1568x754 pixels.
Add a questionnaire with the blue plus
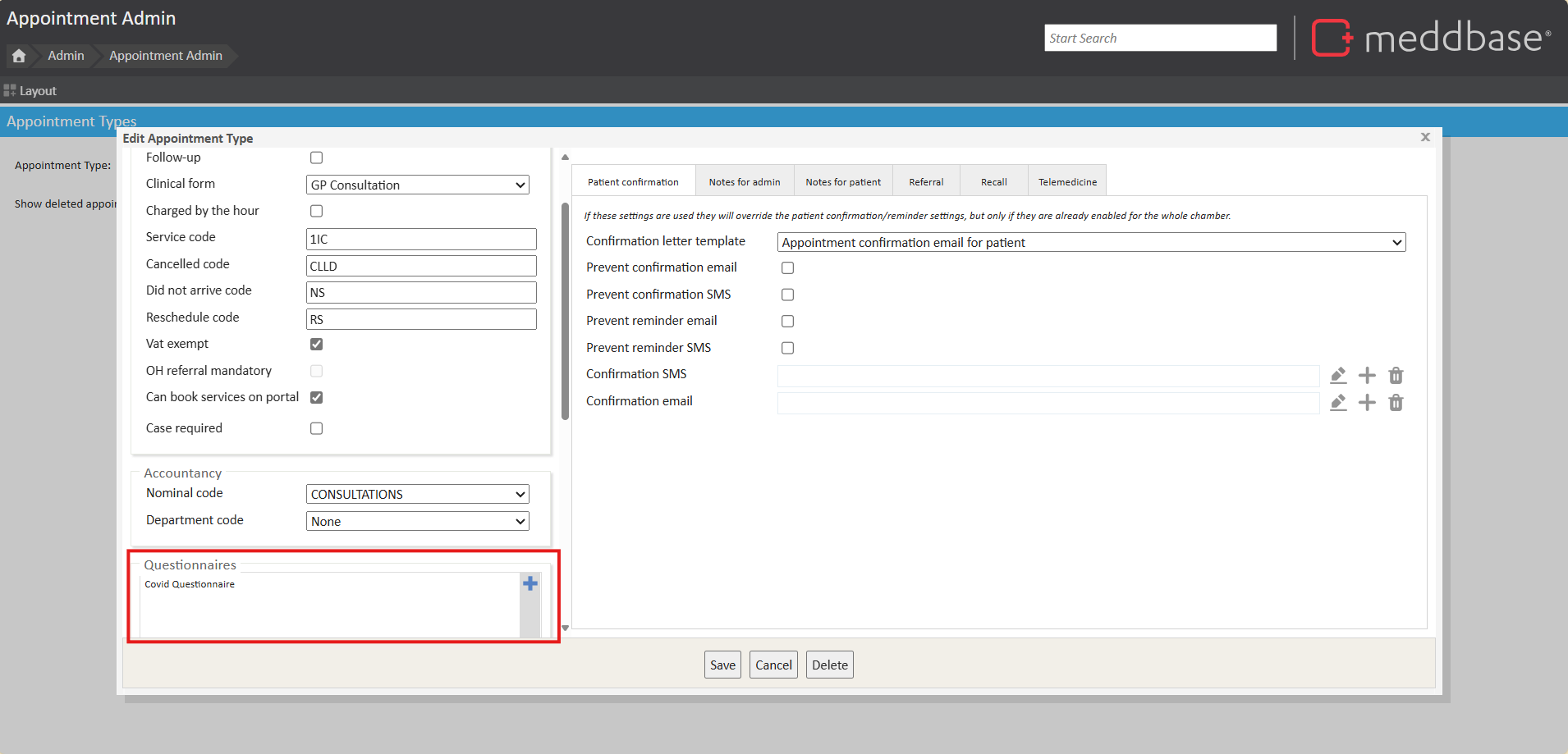[x=530, y=583]
